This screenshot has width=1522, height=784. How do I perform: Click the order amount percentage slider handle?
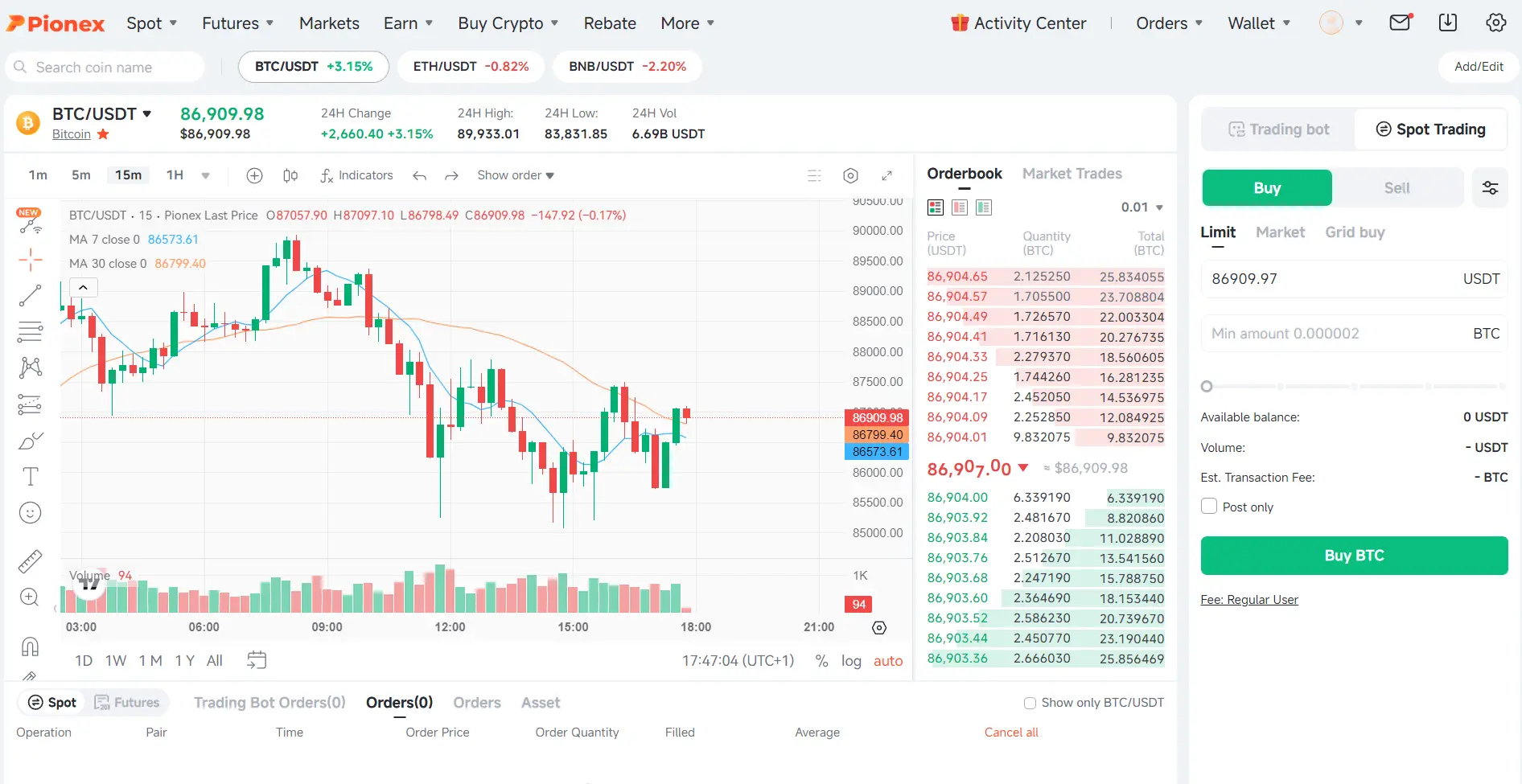coord(1206,387)
